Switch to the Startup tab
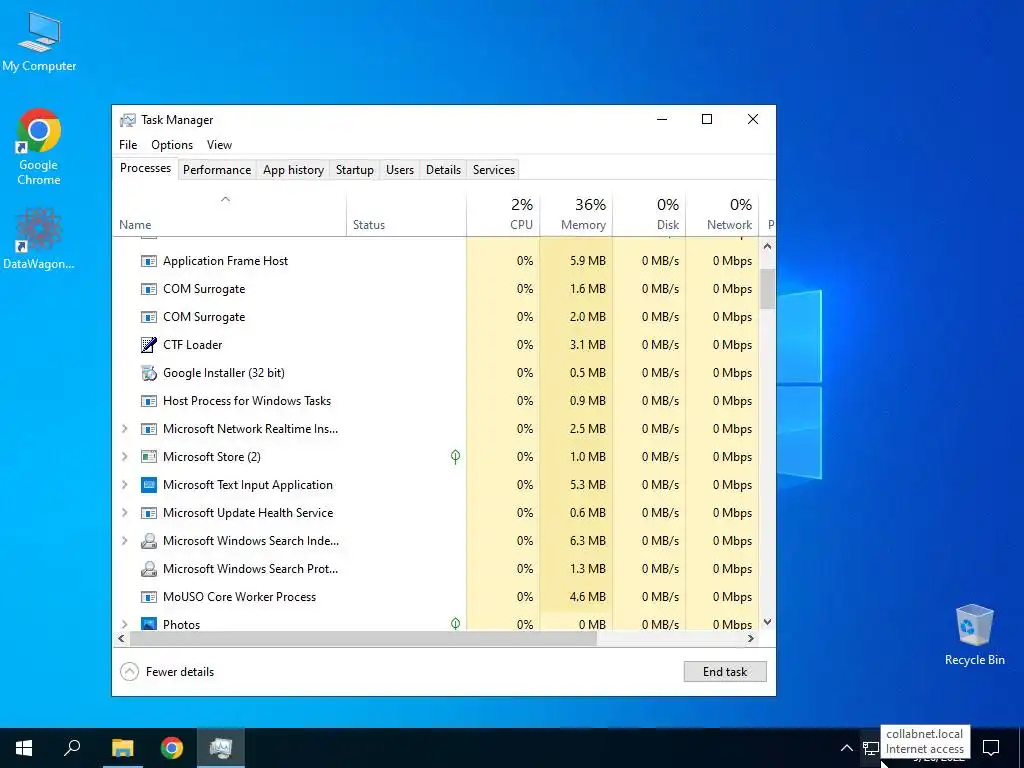Screen dimensions: 1024x768 pos(355,170)
